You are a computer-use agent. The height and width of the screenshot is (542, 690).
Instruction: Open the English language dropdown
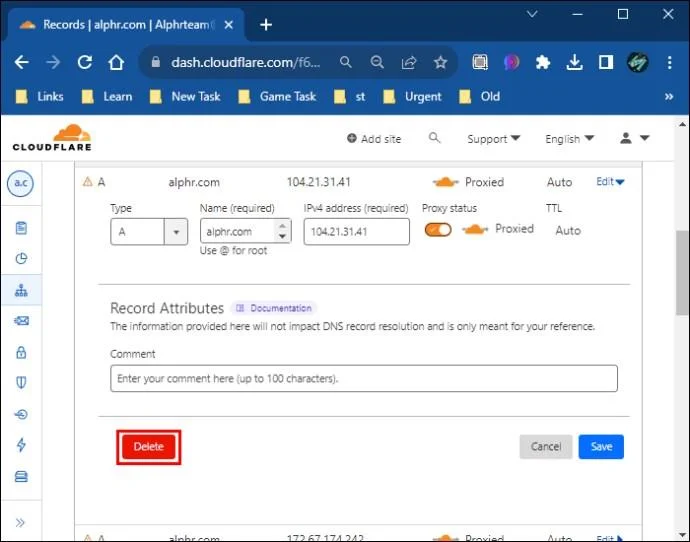[x=569, y=139]
